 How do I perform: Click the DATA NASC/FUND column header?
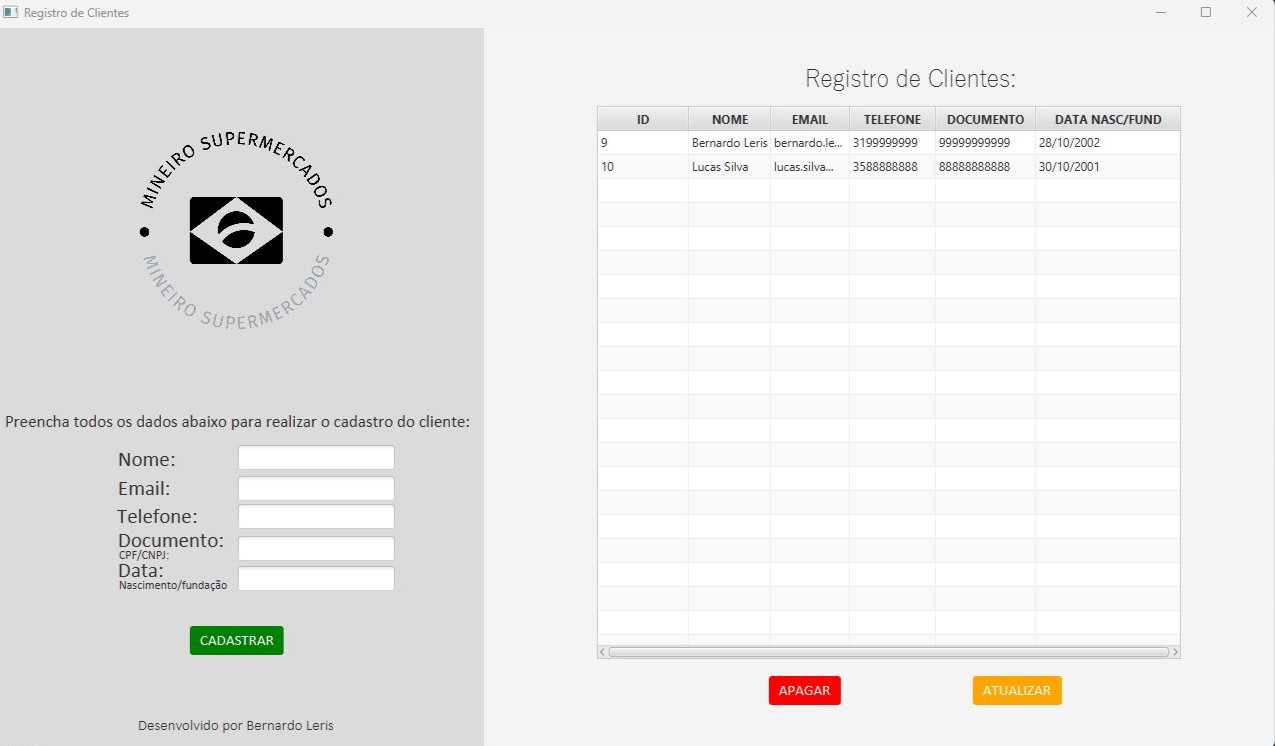tap(1107, 119)
